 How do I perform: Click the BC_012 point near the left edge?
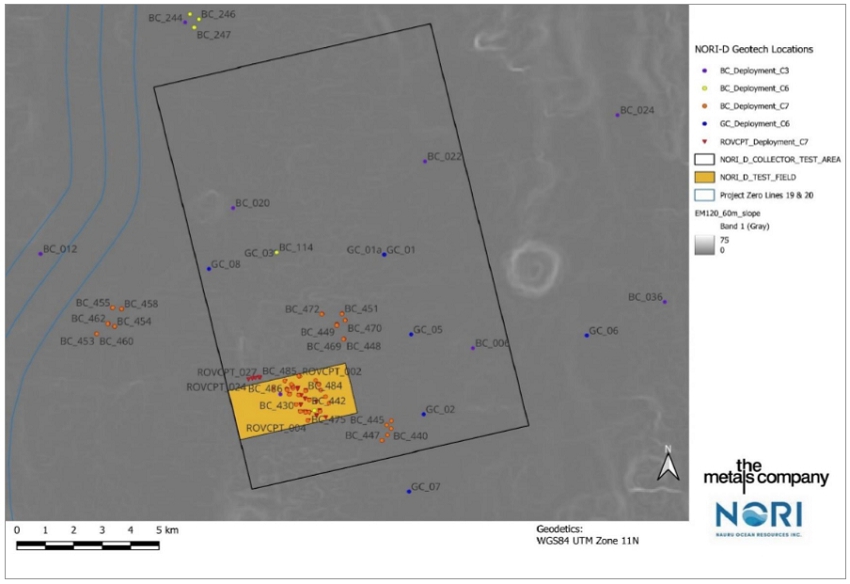coord(41,253)
